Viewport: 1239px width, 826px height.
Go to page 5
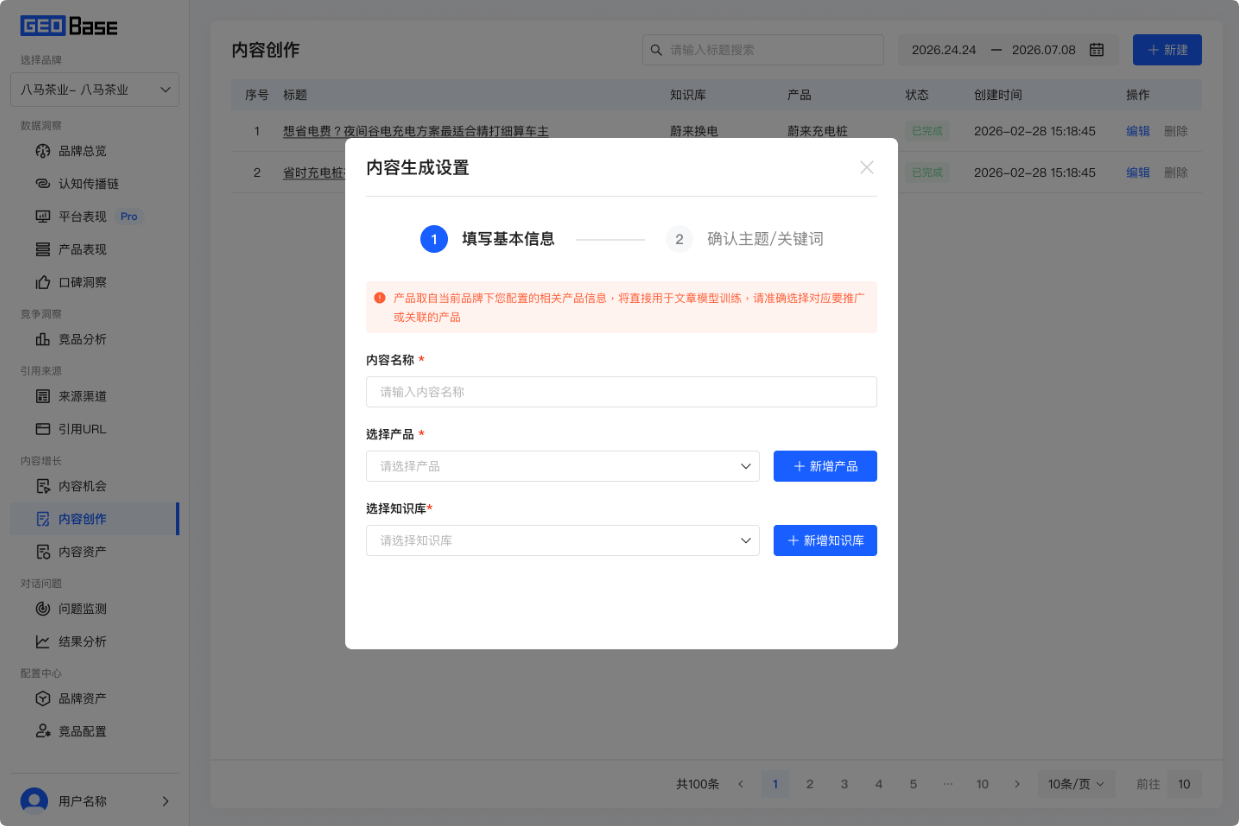pyautogui.click(x=913, y=784)
